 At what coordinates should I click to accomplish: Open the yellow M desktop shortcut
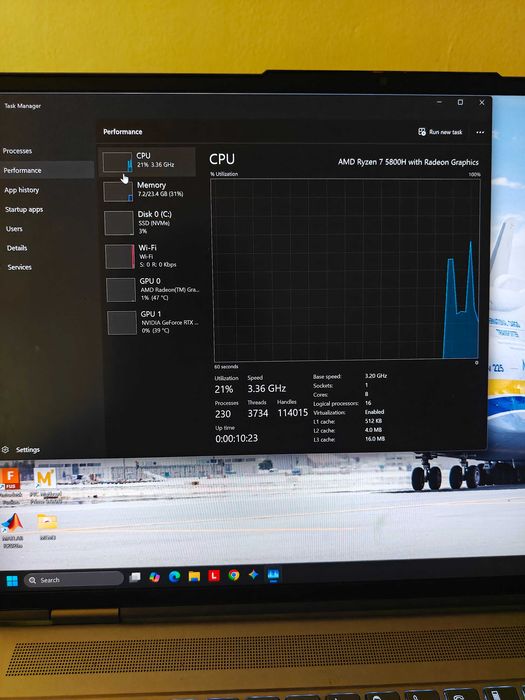pyautogui.click(x=46, y=486)
